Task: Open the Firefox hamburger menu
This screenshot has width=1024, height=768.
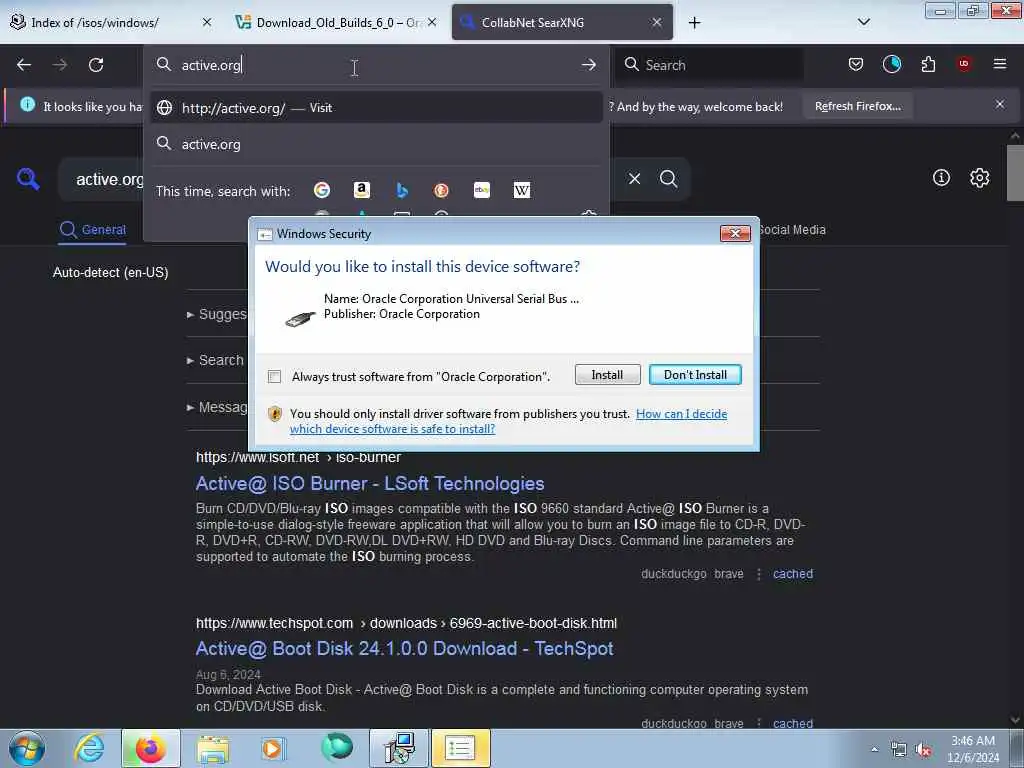Action: 999,64
